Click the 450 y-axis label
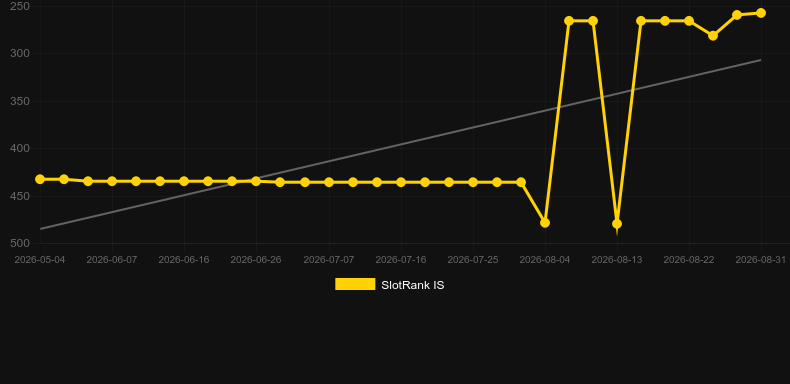 click(x=20, y=196)
